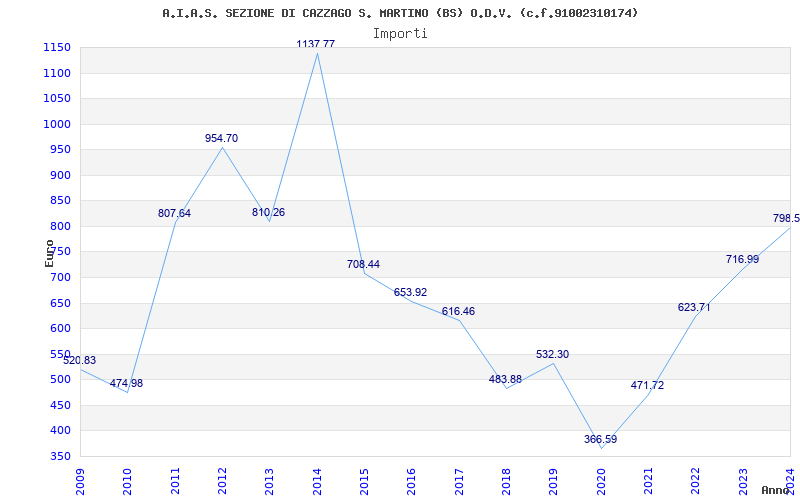Click the 2021 x-axis year tick
Screen dimensions: 800x500
[x=648, y=481]
